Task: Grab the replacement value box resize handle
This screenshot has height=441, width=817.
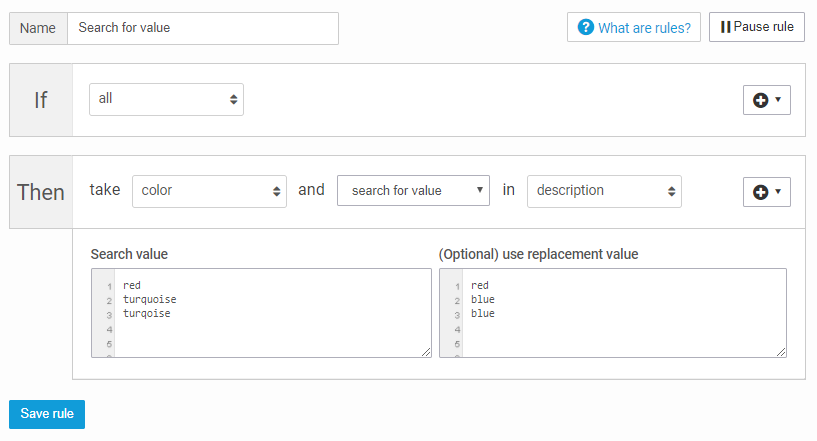Action: [781, 352]
